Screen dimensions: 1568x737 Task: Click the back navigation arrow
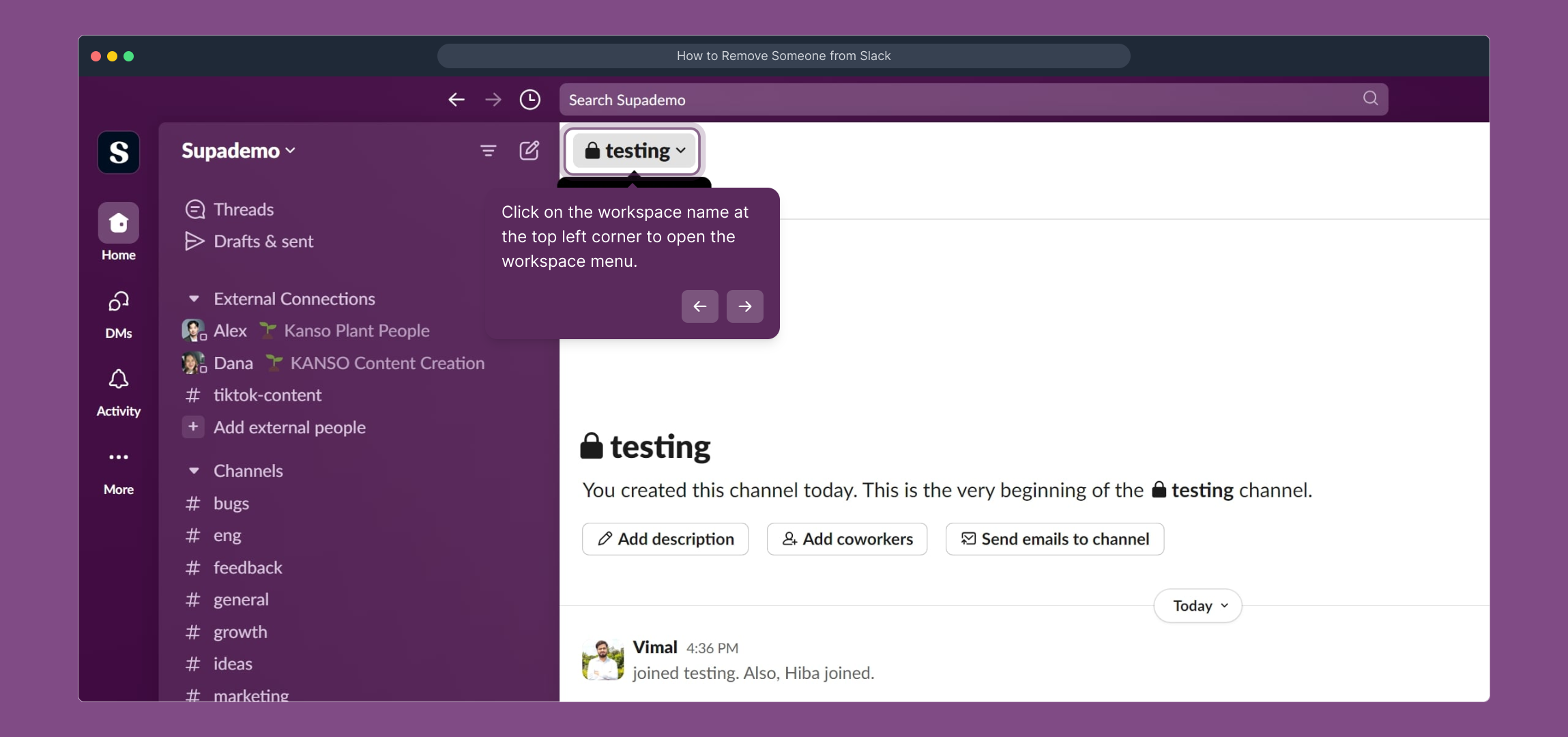pyautogui.click(x=456, y=100)
